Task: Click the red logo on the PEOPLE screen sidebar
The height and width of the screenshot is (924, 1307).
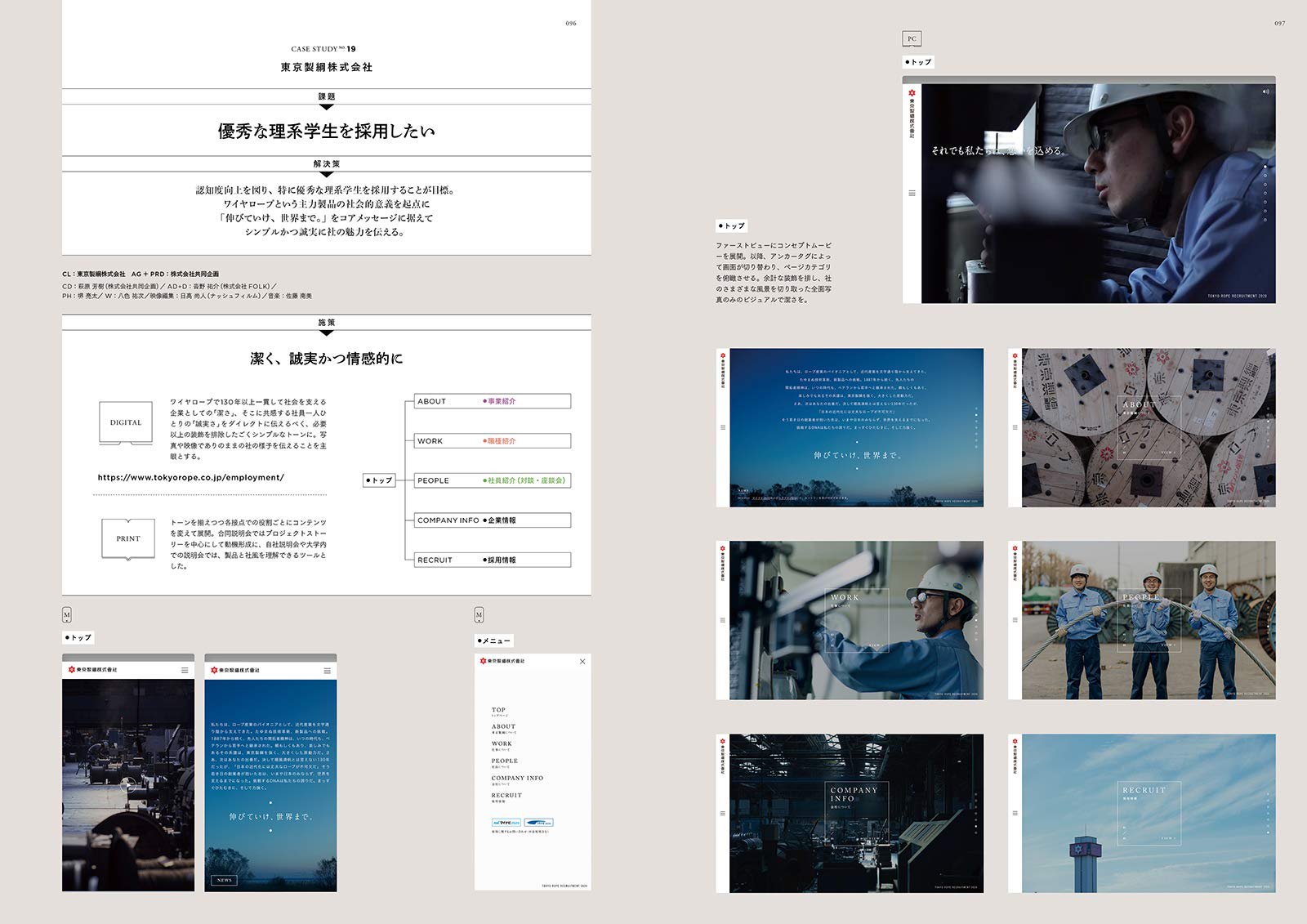Action: pos(1015,548)
